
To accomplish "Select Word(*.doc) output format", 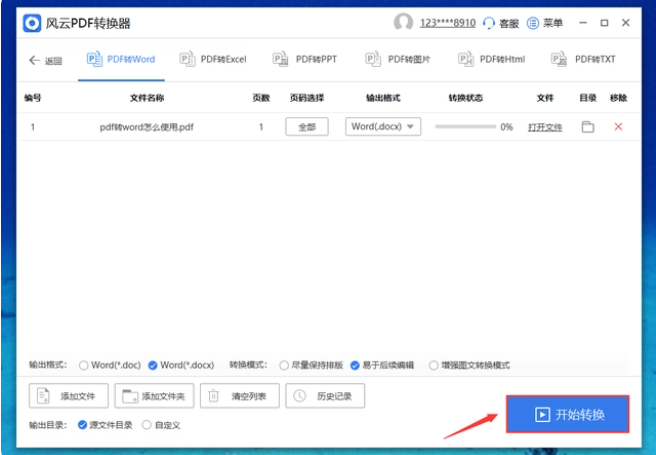I will point(84,365).
